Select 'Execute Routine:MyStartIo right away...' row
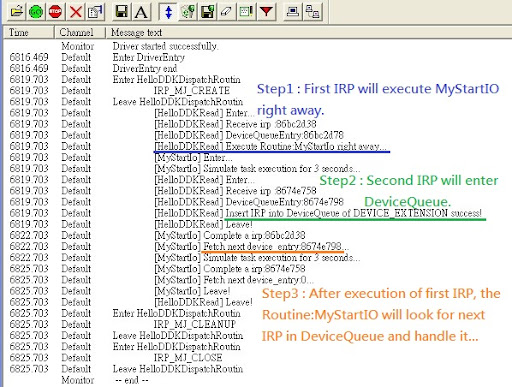Viewport: 512px width, 387px height. [271, 146]
